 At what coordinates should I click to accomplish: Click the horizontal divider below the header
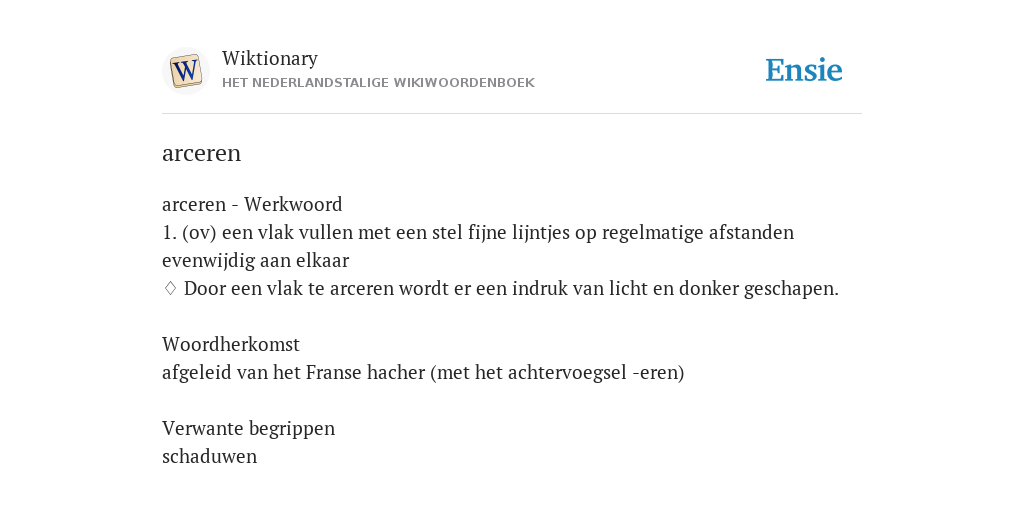tap(512, 114)
